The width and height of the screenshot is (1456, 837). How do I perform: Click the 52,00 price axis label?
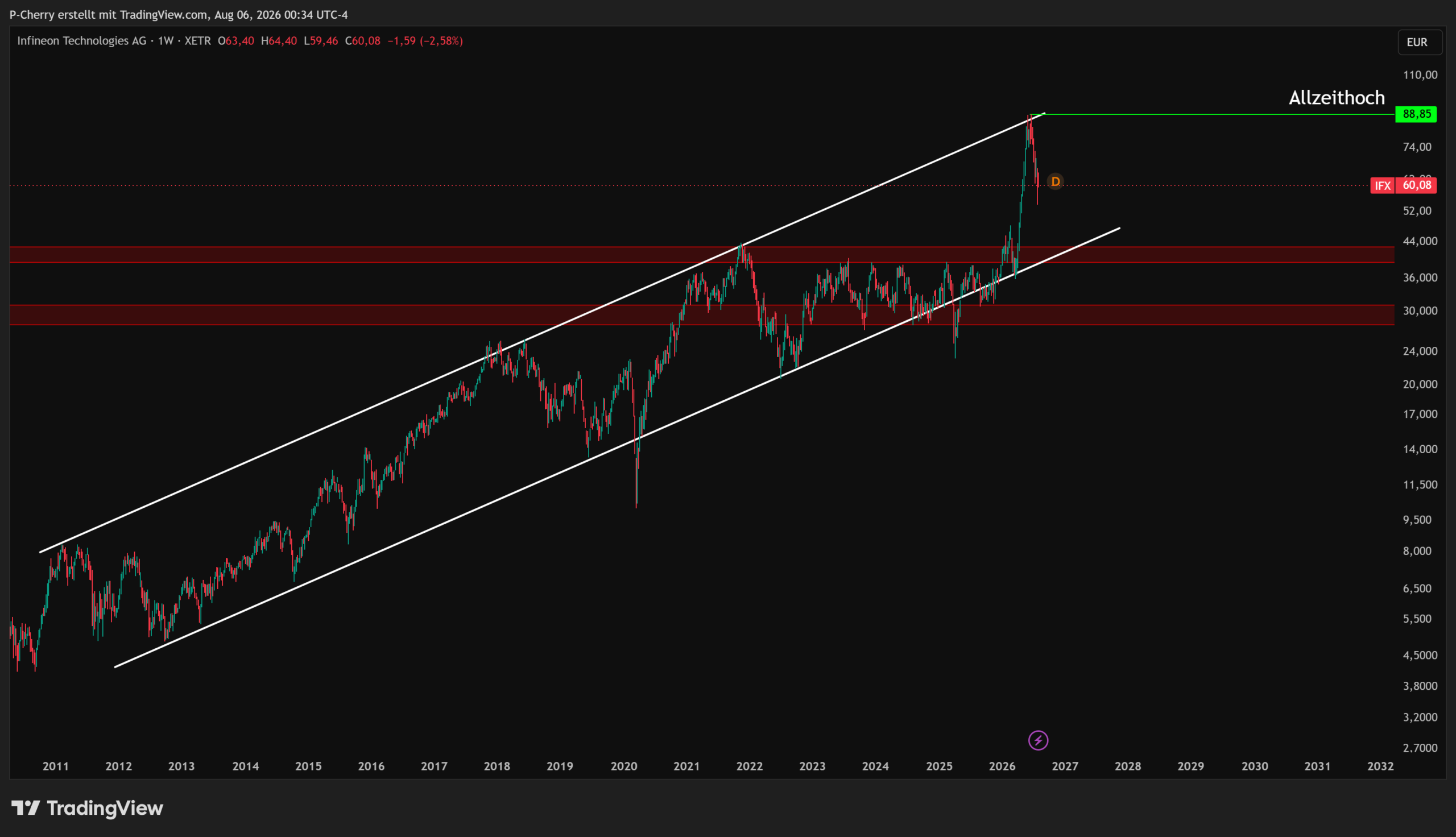(1417, 211)
